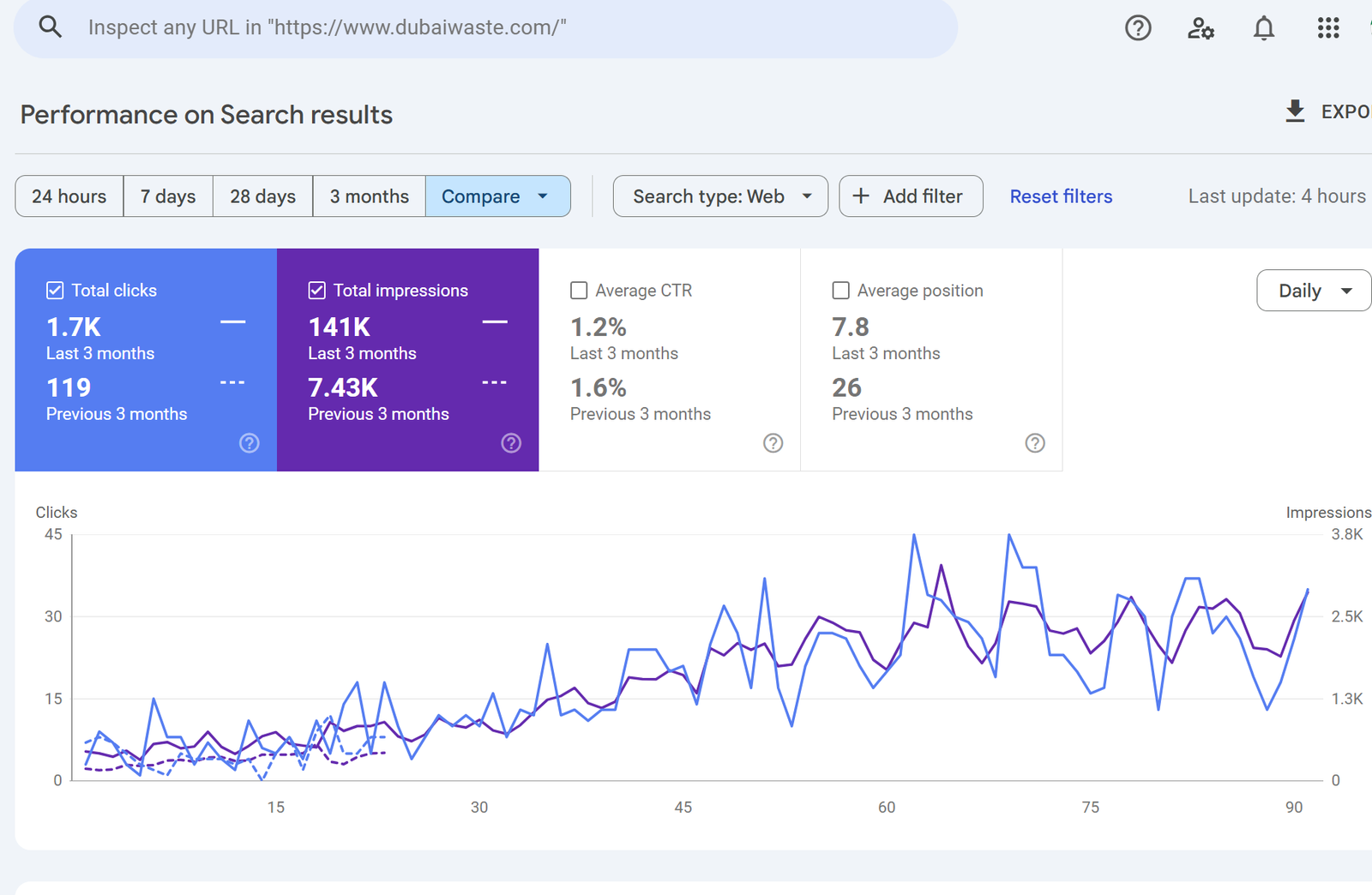
Task: Open the help question mark icon
Action: 1138,27
